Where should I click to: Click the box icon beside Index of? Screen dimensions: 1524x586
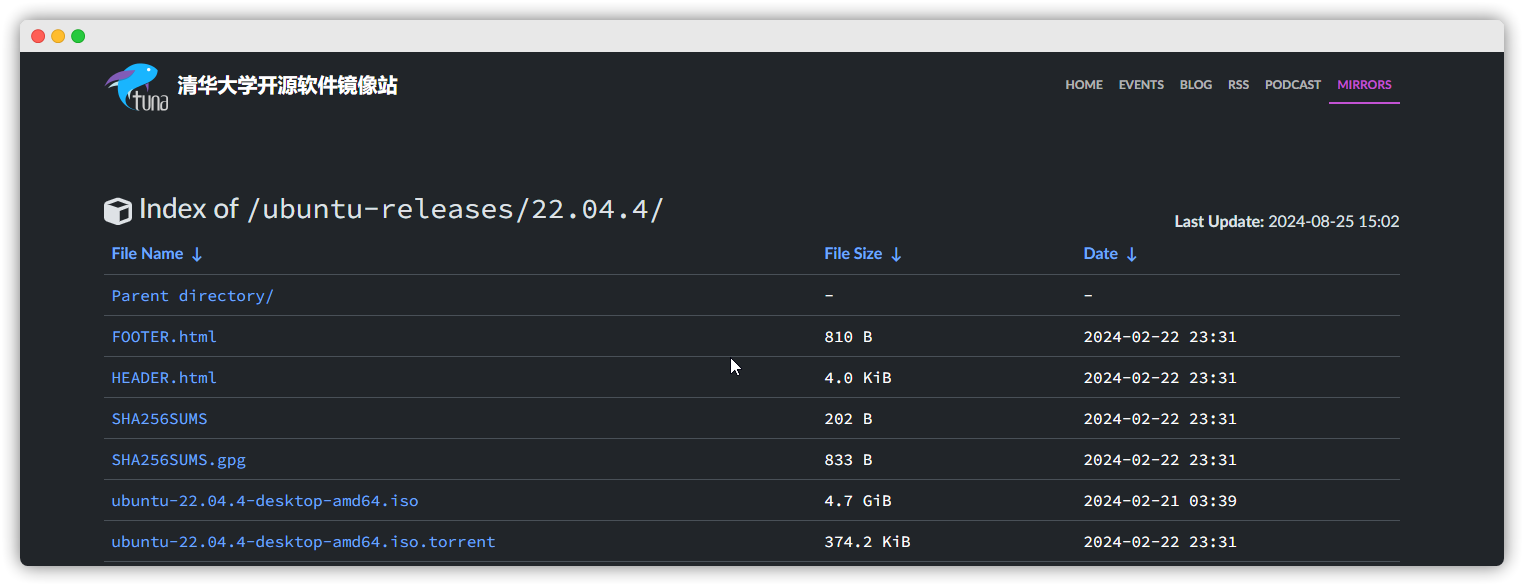click(118, 211)
